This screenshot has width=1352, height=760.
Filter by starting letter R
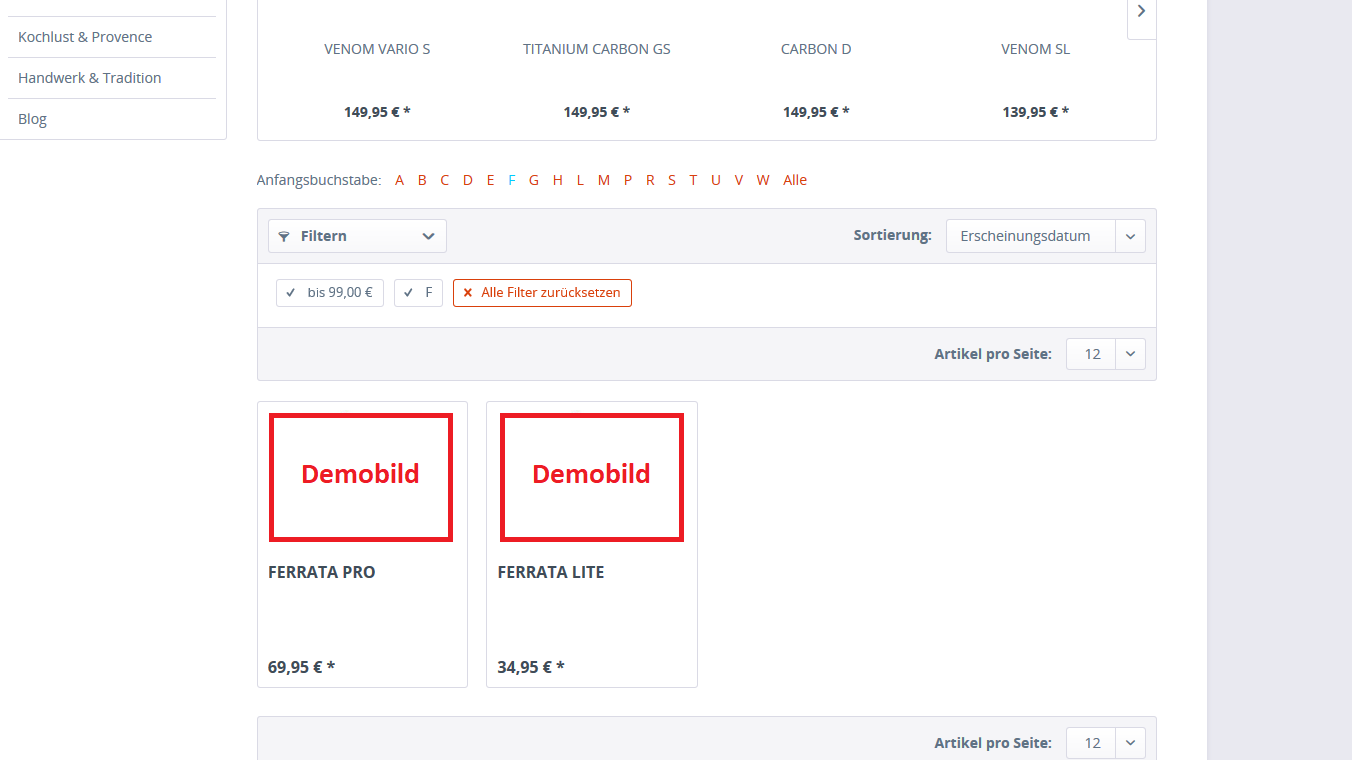click(650, 180)
